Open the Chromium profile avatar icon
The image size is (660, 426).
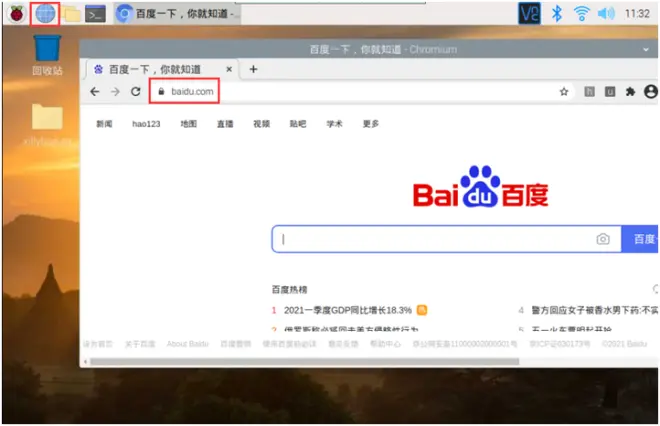651,91
